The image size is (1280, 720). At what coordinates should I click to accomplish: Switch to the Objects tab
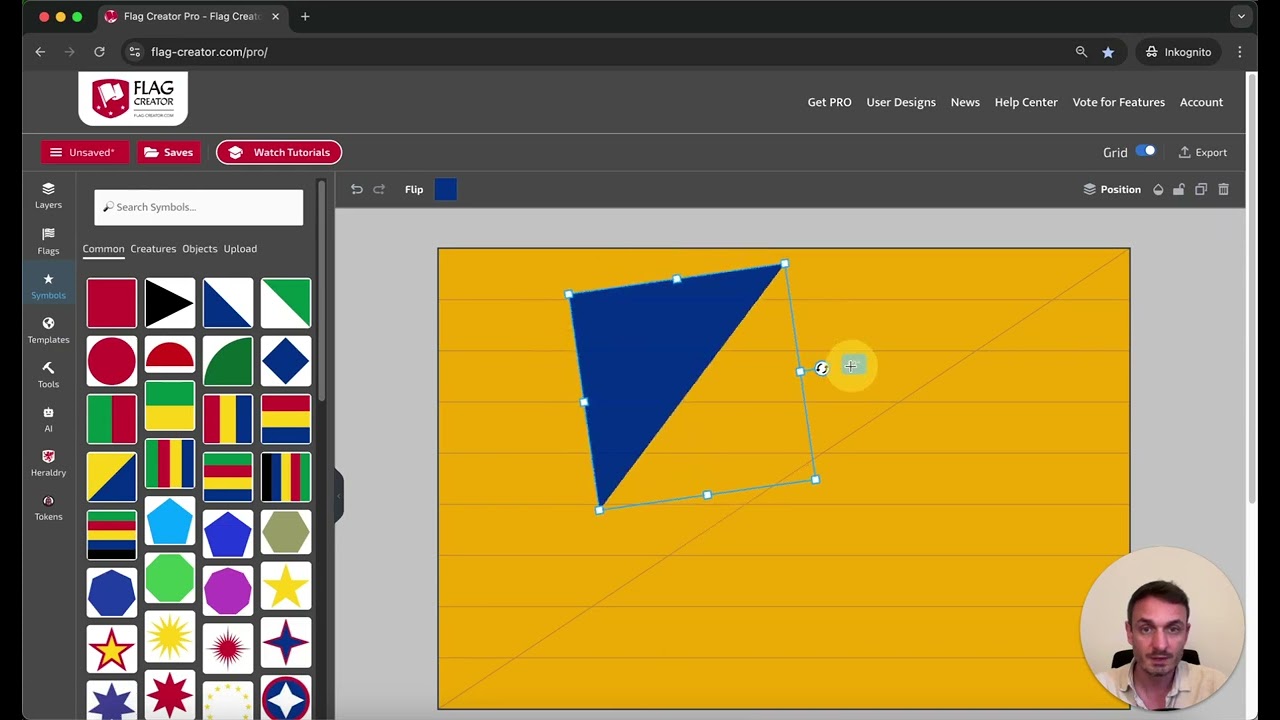click(x=200, y=249)
